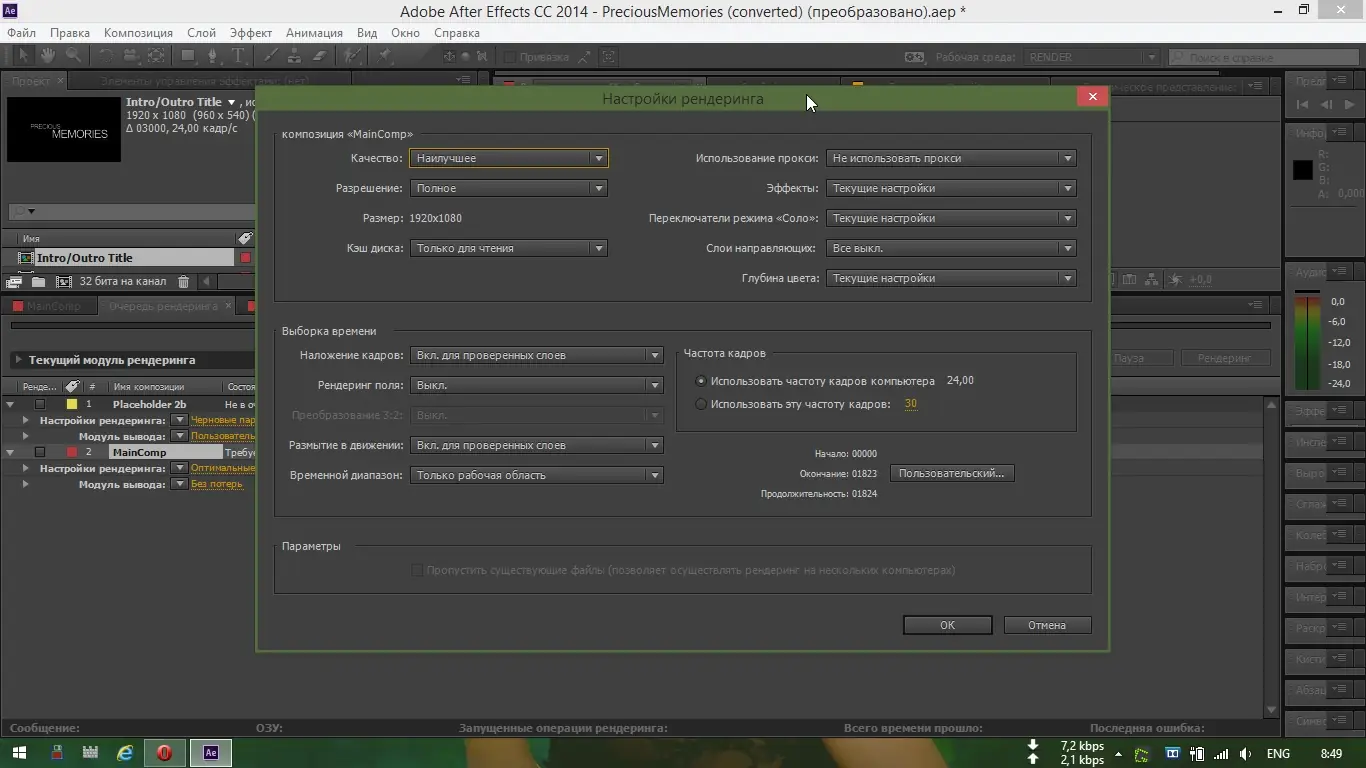The height and width of the screenshot is (768, 1366).
Task: Select the Clone Stamp tool
Action: [295, 56]
